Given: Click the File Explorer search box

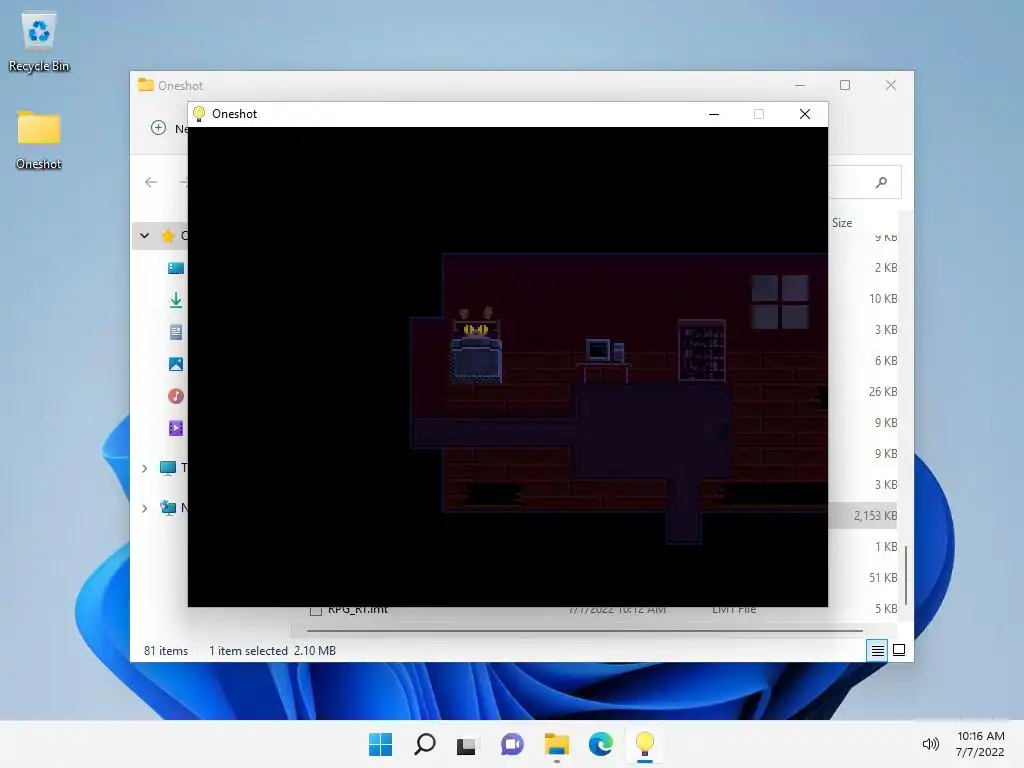Looking at the screenshot, I should 865,182.
